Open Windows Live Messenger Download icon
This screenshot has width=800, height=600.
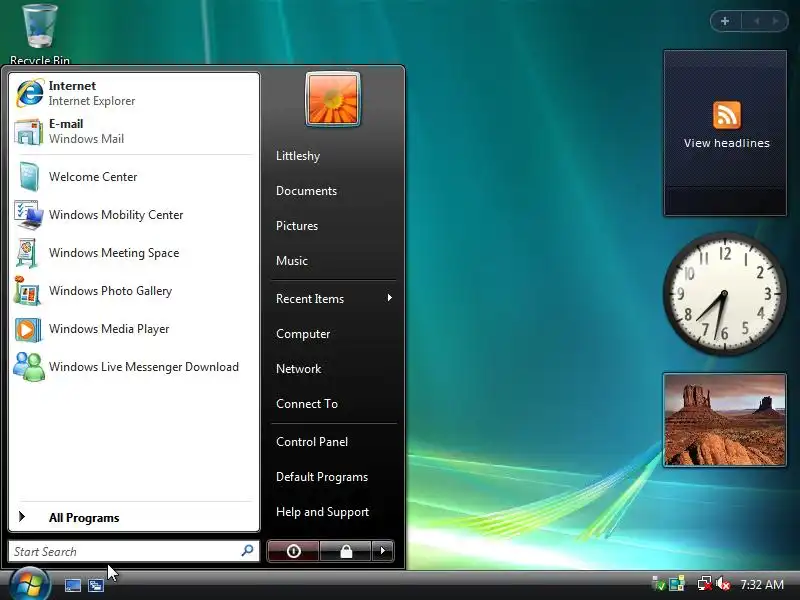(29, 367)
